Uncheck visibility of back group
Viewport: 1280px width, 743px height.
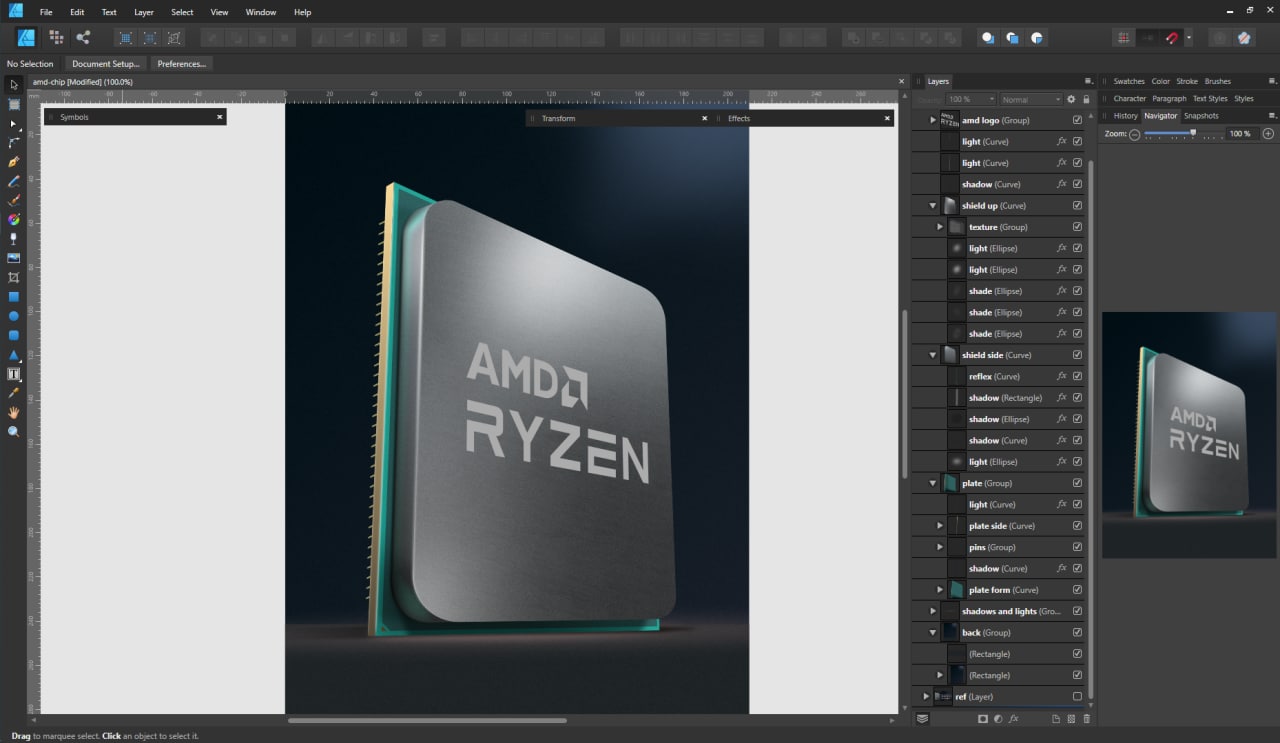tap(1077, 633)
